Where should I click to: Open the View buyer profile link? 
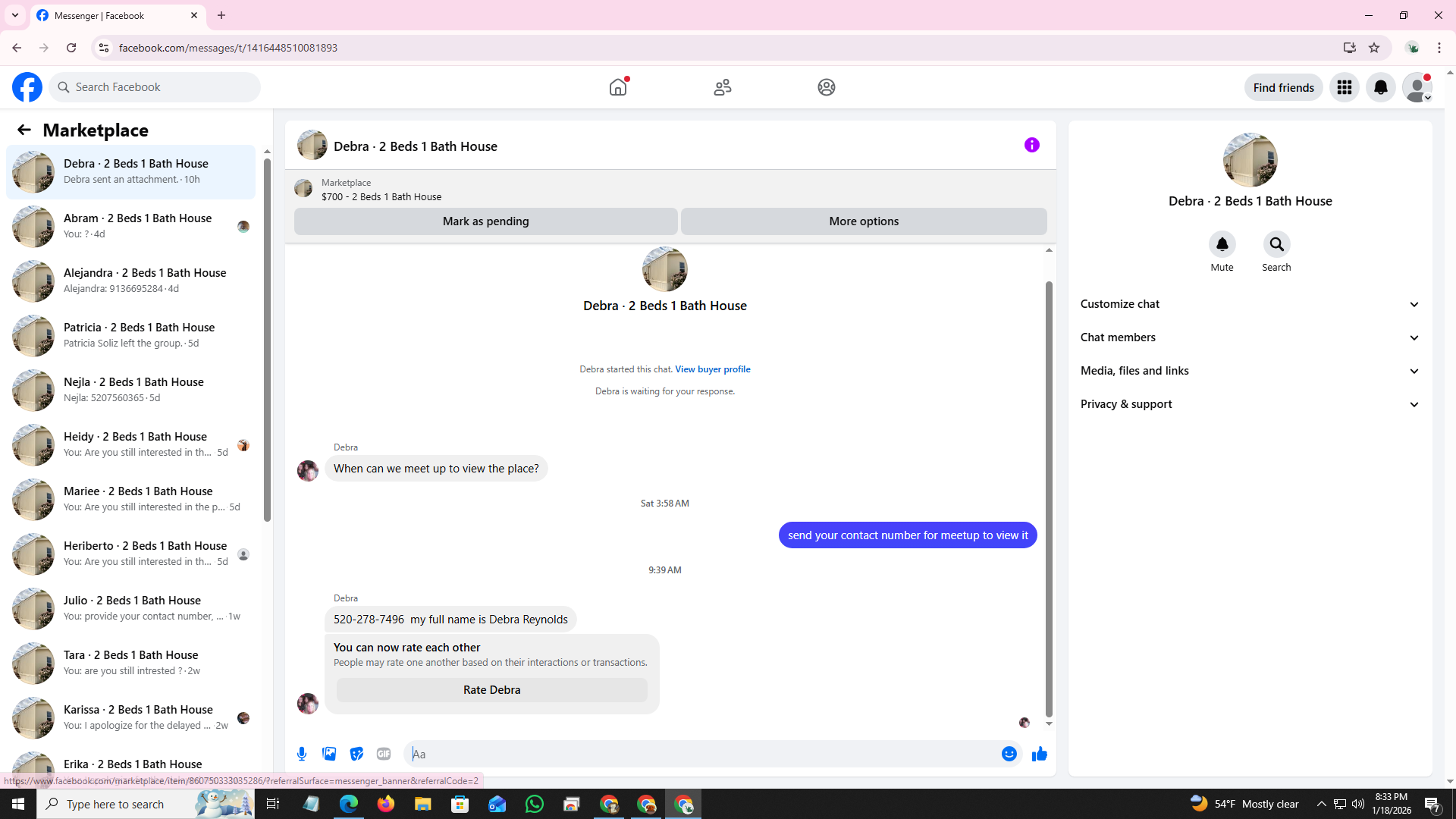pyautogui.click(x=712, y=369)
